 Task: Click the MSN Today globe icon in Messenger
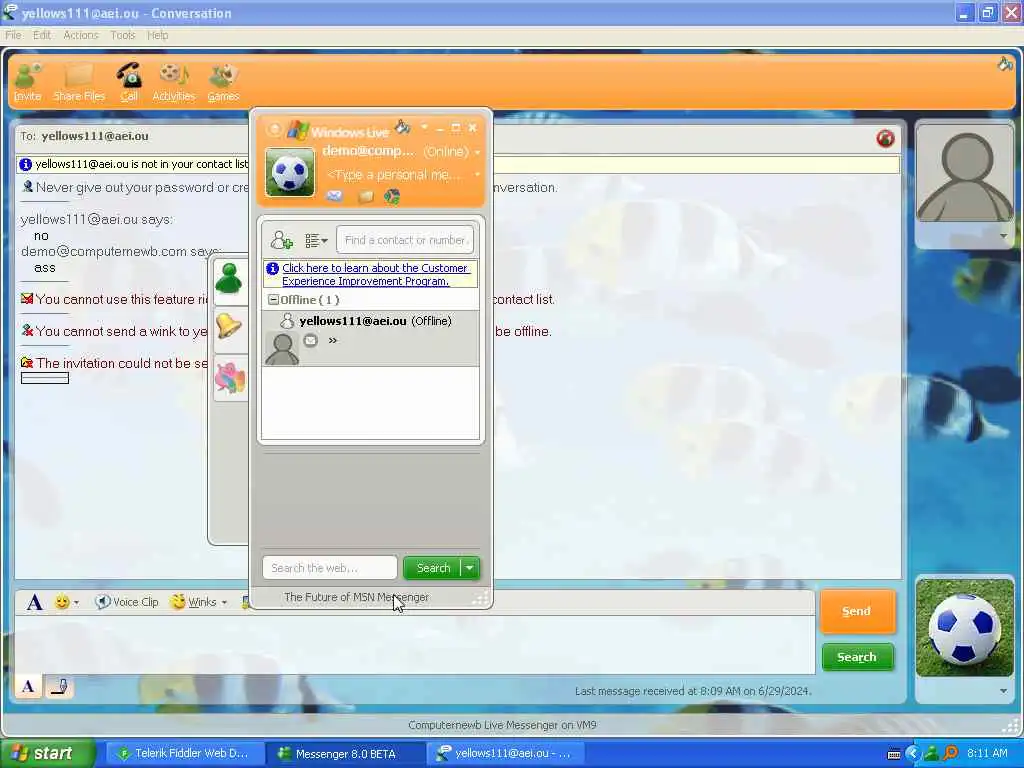point(392,196)
